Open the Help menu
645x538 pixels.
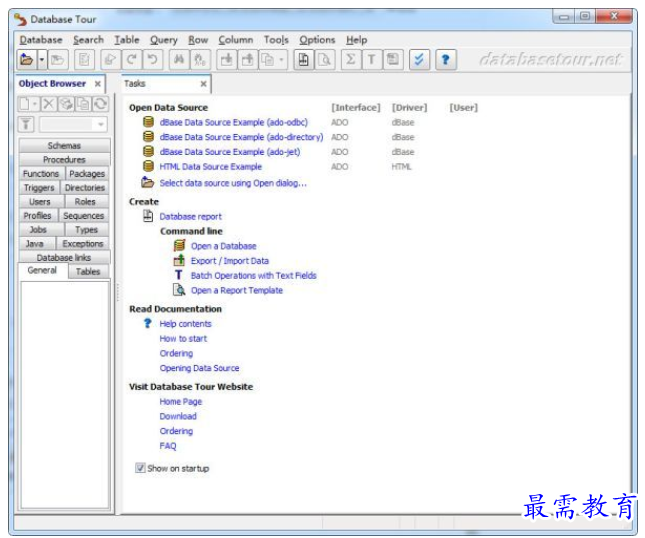[x=357, y=40]
